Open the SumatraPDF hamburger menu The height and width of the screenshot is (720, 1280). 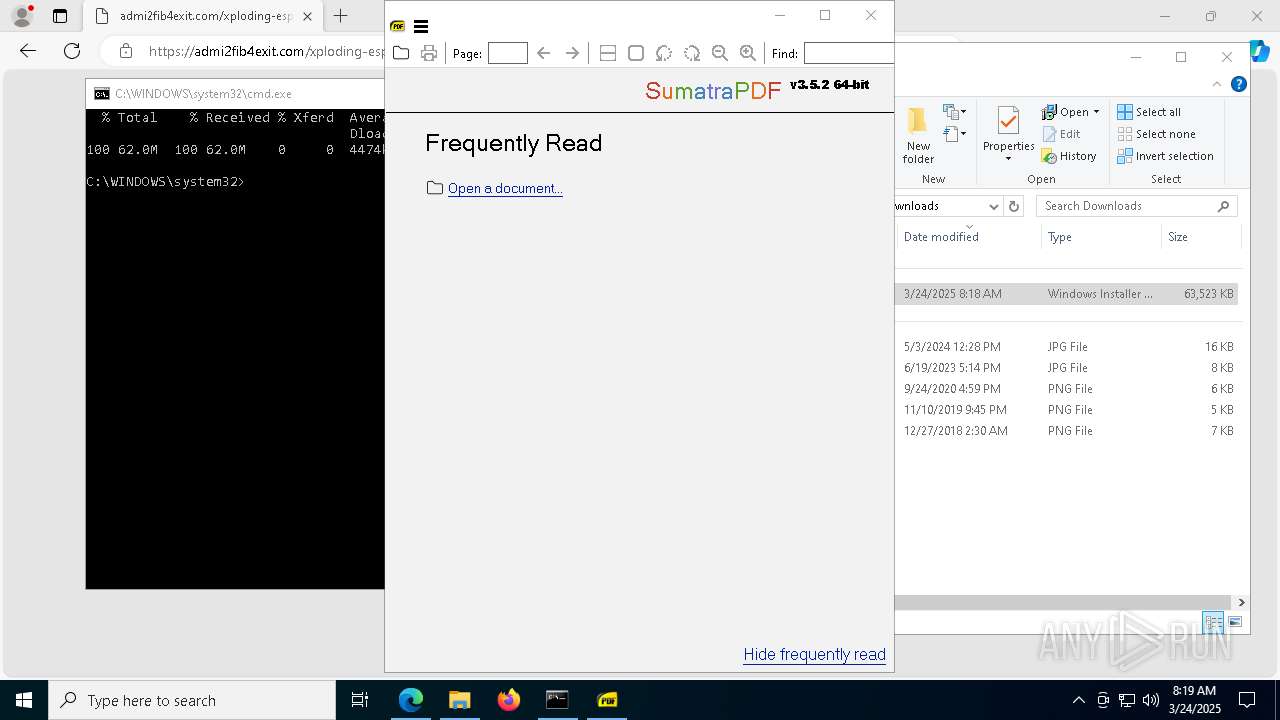pyautogui.click(x=421, y=27)
